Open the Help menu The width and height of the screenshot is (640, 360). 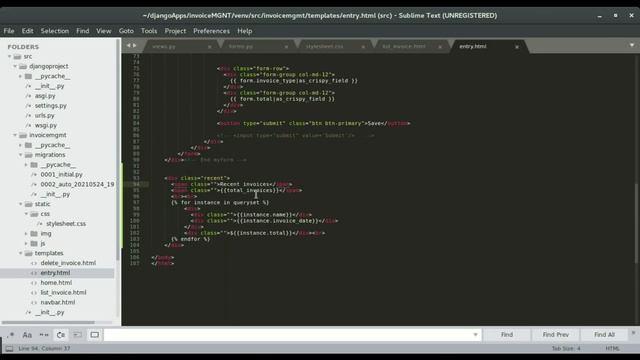244,31
